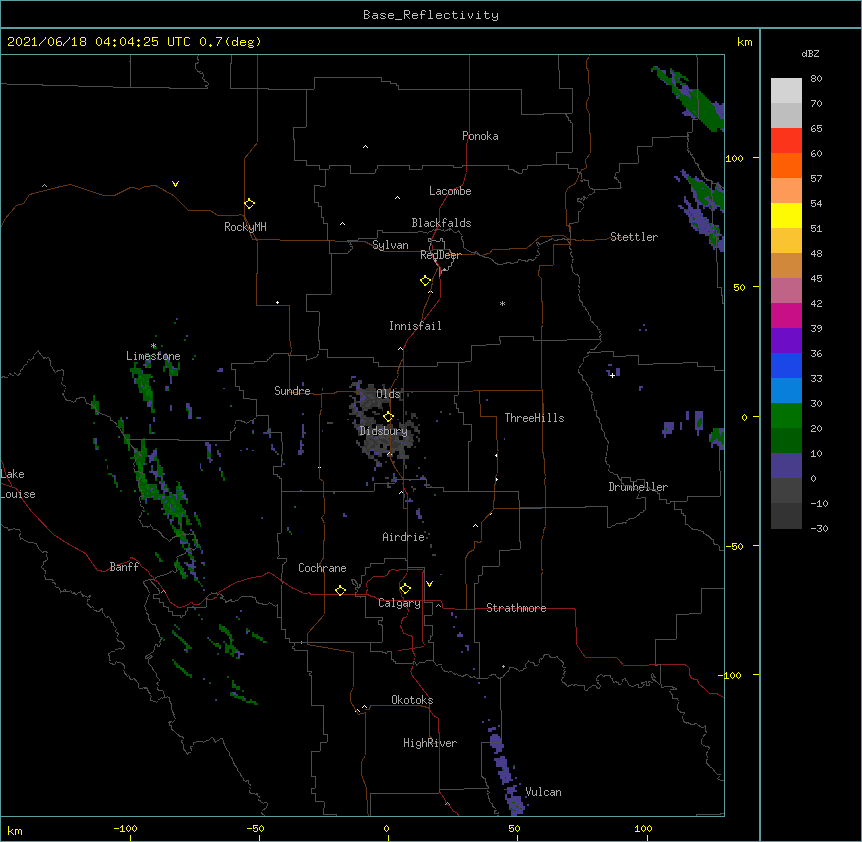862x842 pixels.
Task: Select the Ponoka city label
Action: [x=480, y=136]
